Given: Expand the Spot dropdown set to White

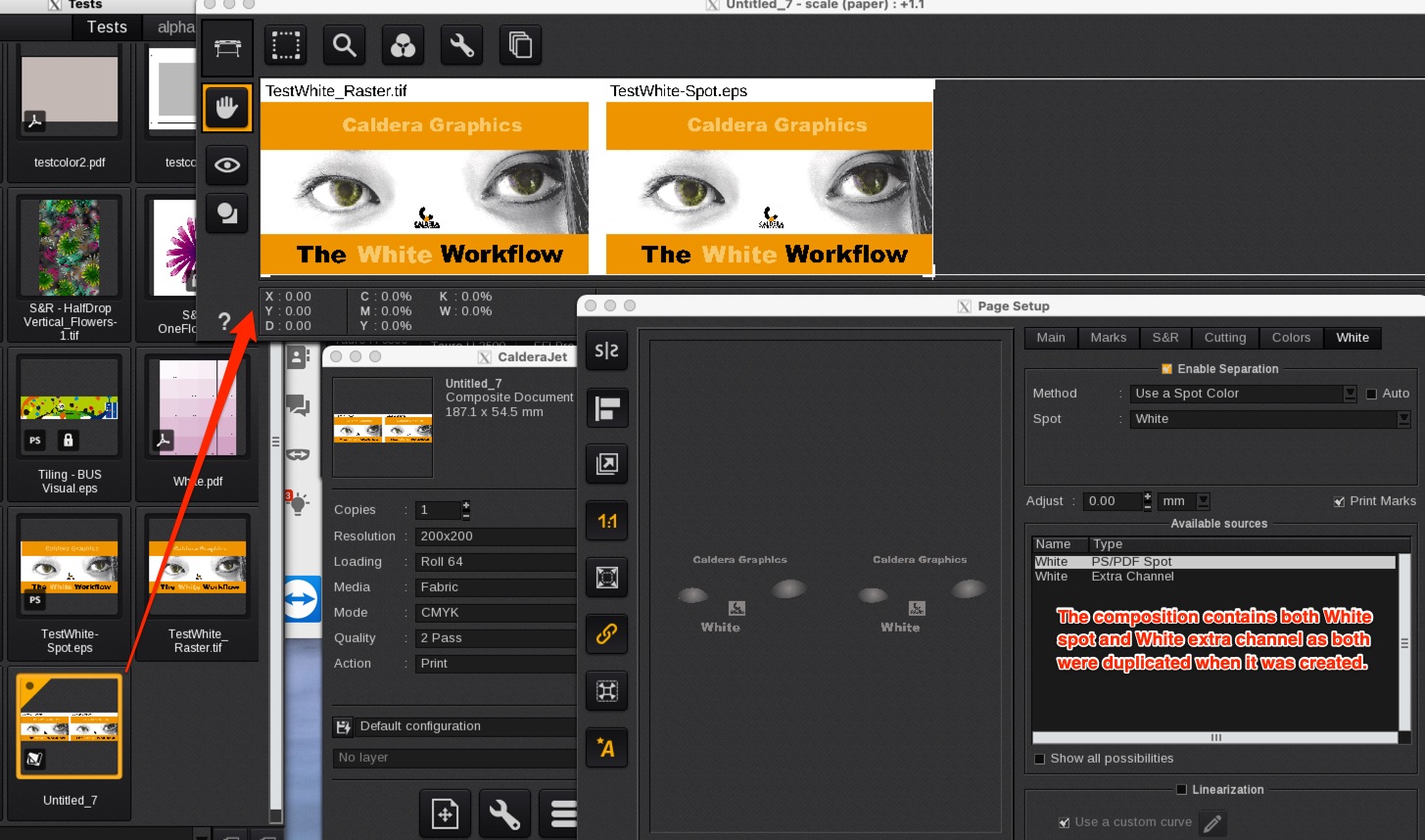Looking at the screenshot, I should coord(1402,419).
